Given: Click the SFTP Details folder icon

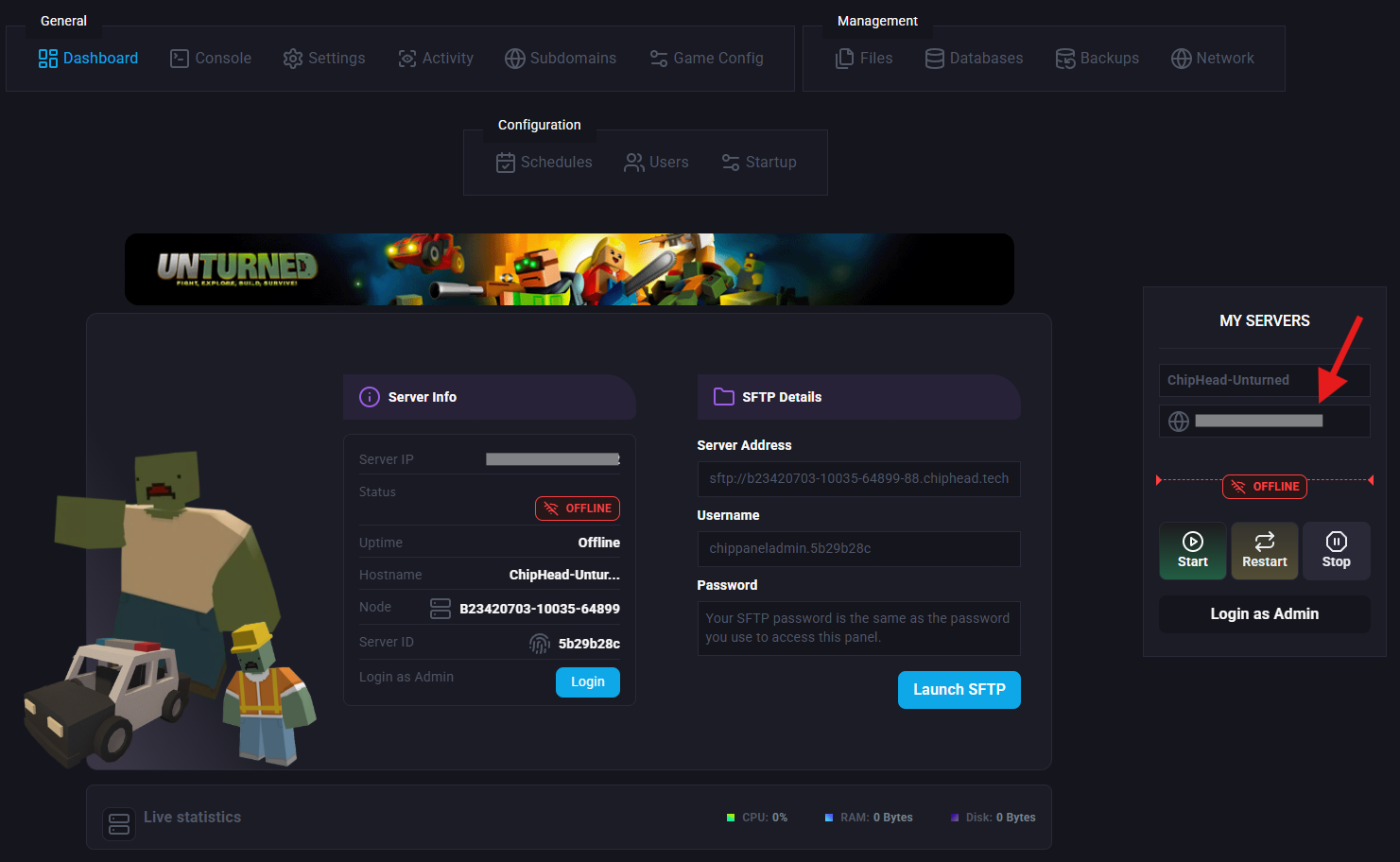Looking at the screenshot, I should pyautogui.click(x=724, y=397).
